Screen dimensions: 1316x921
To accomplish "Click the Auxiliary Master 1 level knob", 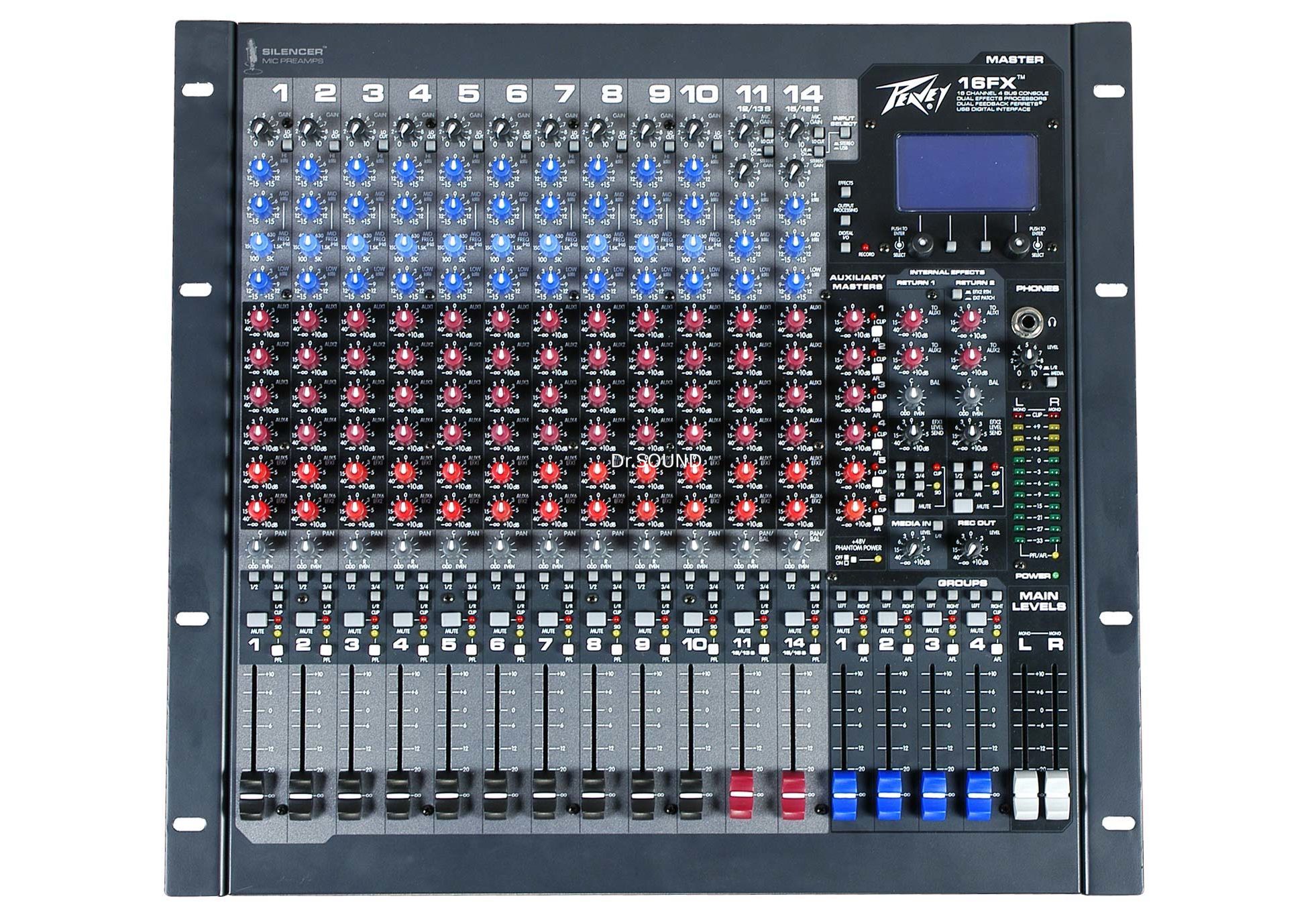I will tap(853, 320).
